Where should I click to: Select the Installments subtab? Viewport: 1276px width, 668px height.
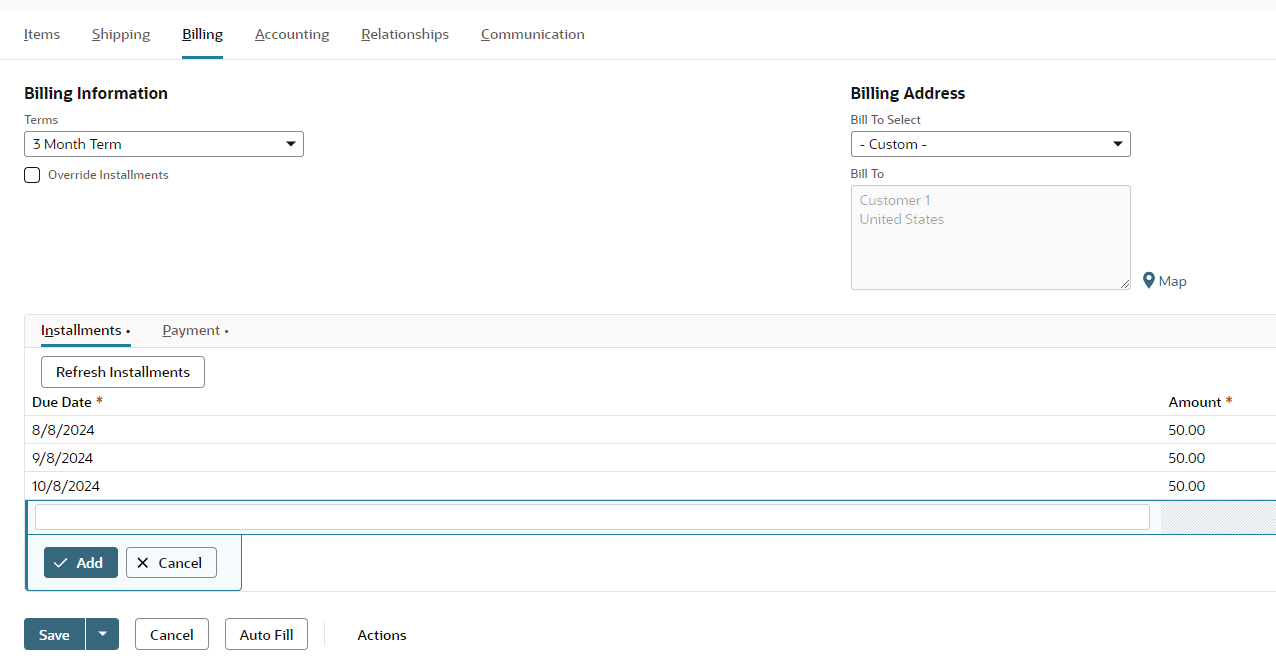(x=82, y=331)
